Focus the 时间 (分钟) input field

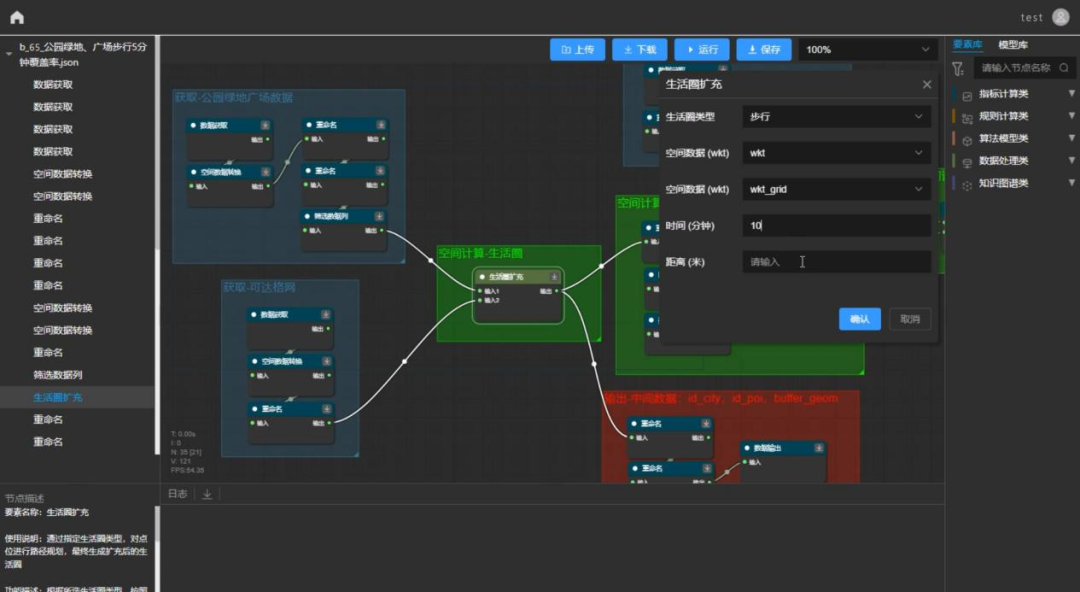[836, 225]
